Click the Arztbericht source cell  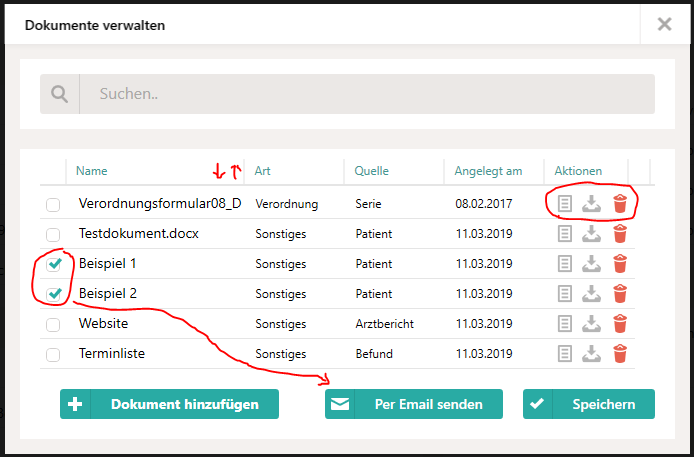384,324
